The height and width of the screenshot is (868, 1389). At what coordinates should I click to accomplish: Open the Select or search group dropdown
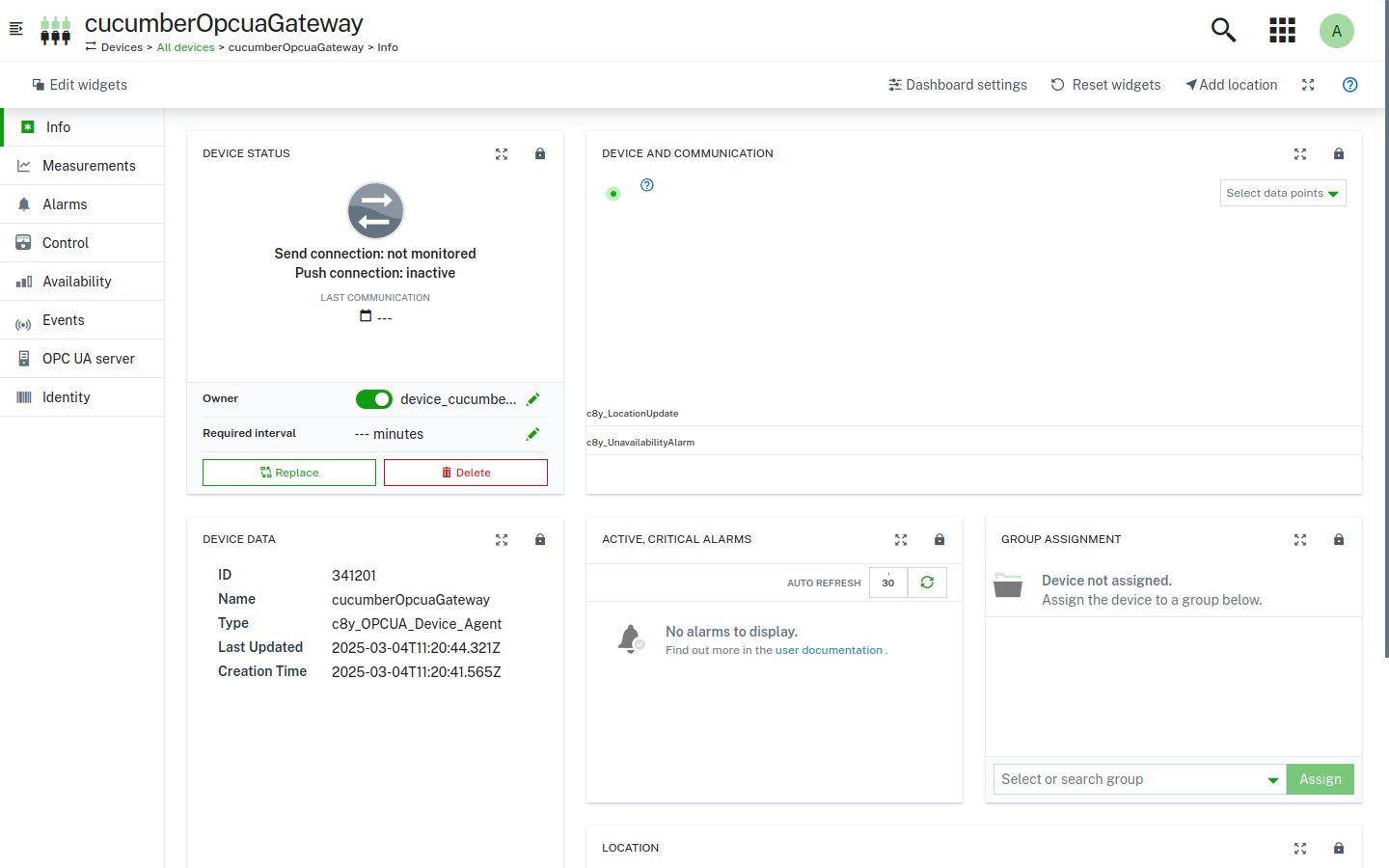(x=1138, y=778)
